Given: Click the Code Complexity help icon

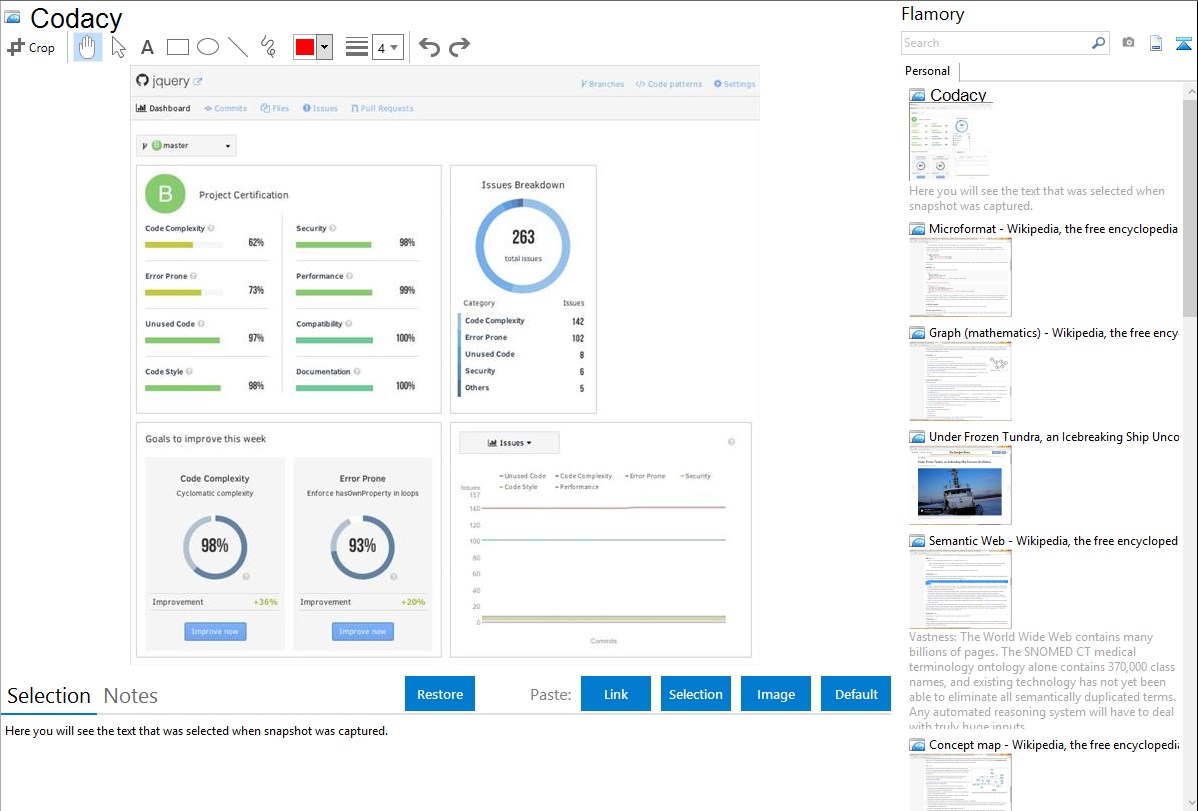Looking at the screenshot, I should tap(211, 228).
